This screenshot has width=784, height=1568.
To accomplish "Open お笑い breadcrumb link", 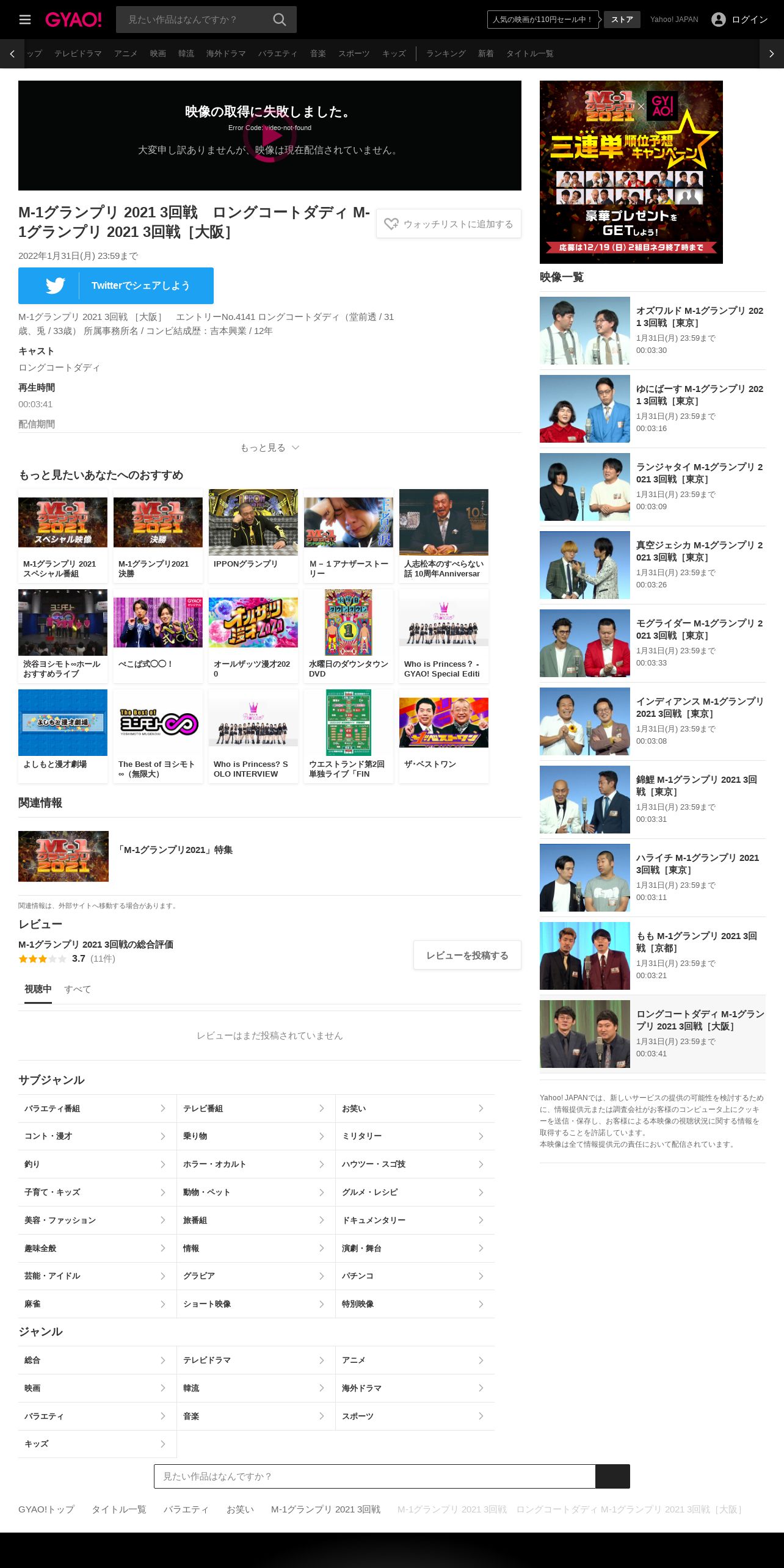I will pyautogui.click(x=240, y=1509).
